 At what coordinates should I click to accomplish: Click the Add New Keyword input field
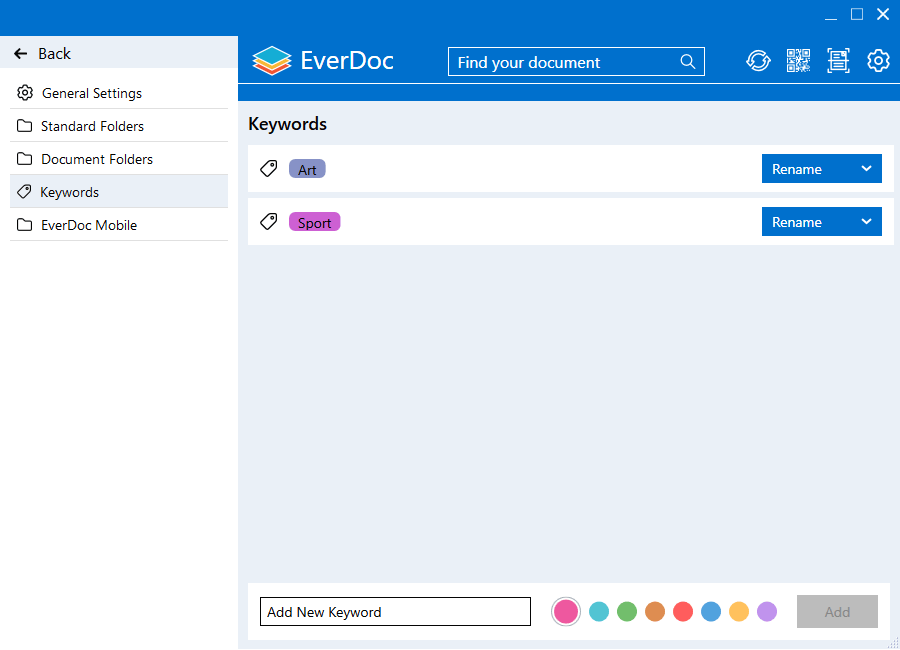point(395,611)
